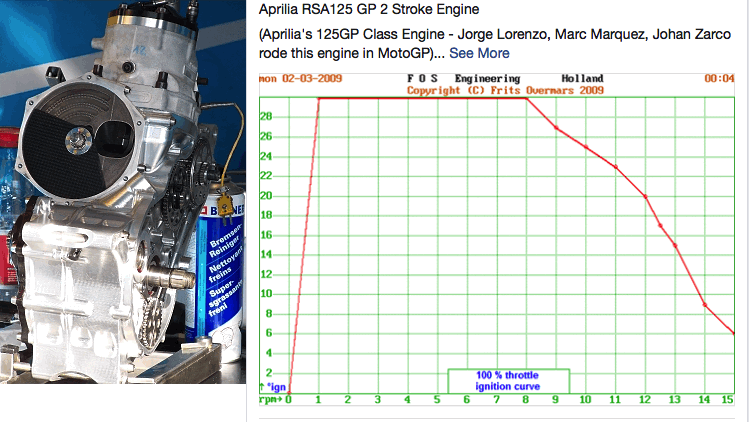Screen dimensions: 750x425
Task: Click the time '00:04' at chart corner
Action: tap(719, 78)
